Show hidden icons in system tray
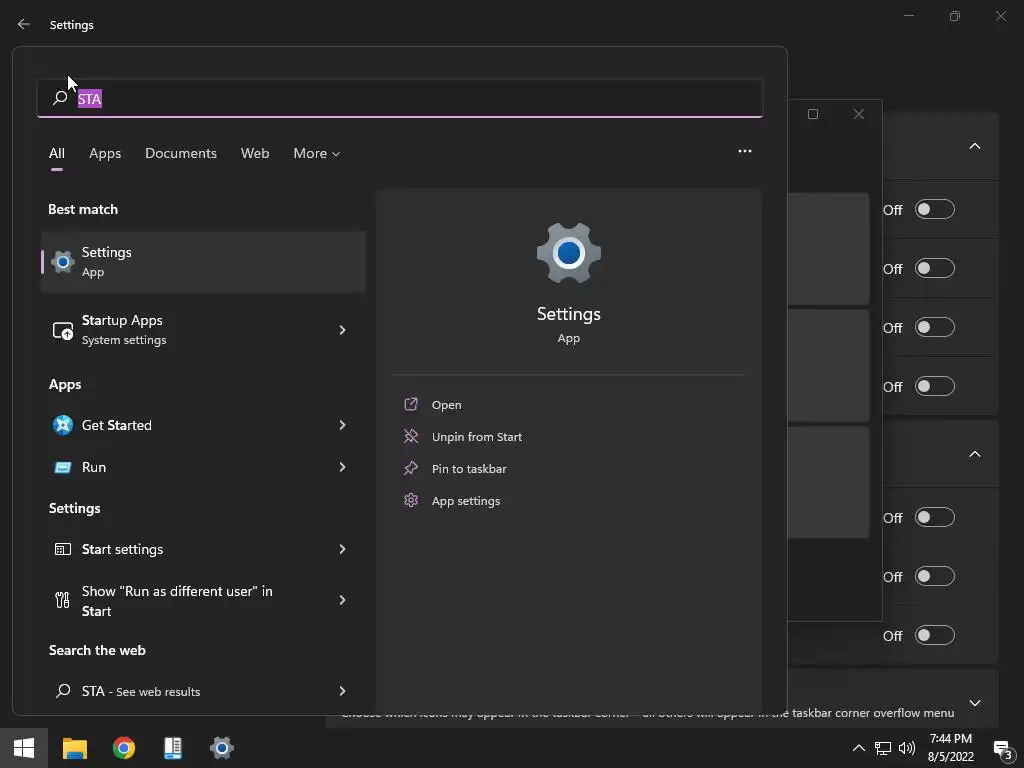This screenshot has width=1024, height=768. point(859,748)
